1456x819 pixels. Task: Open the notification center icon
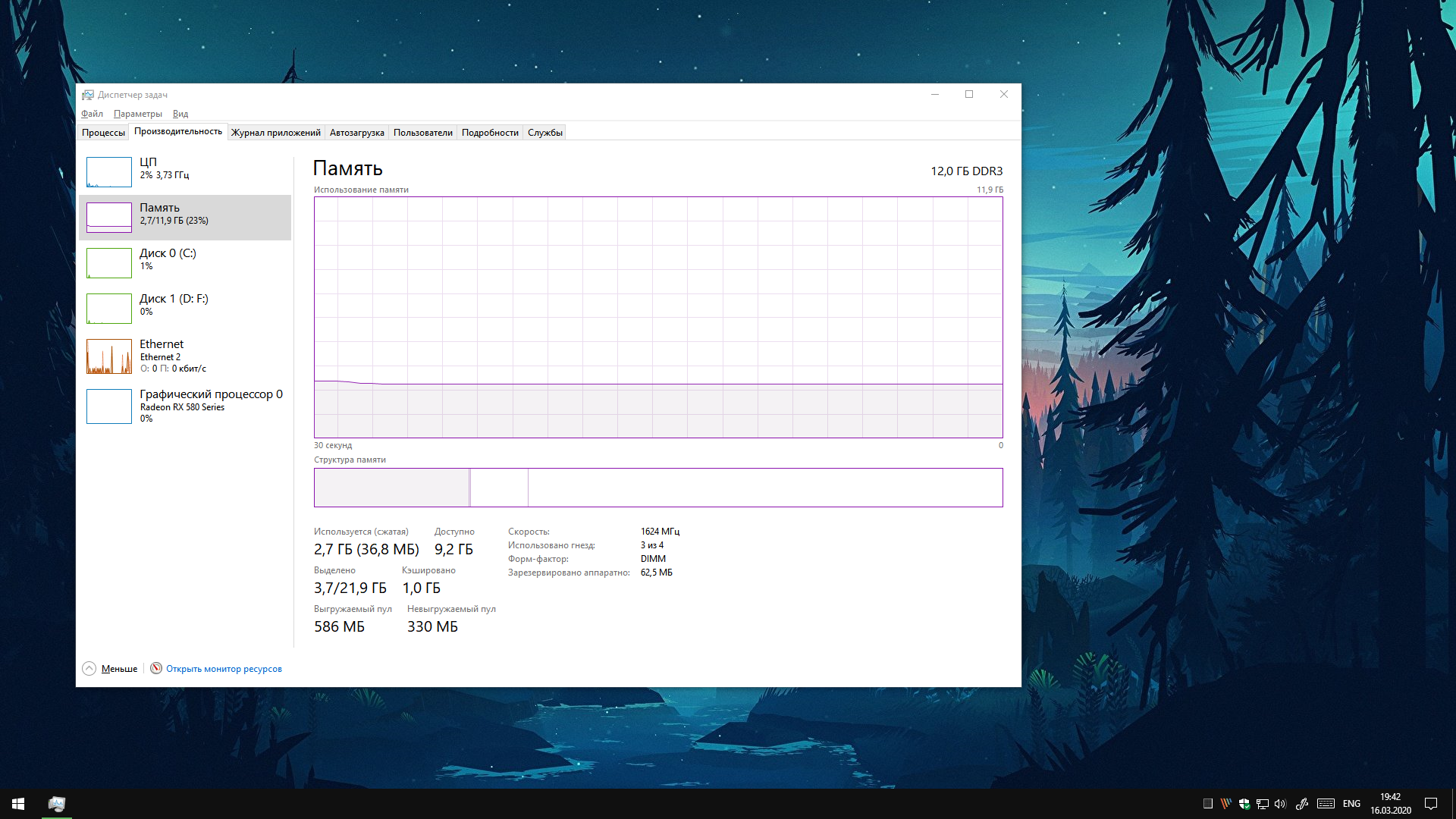pos(1431,804)
